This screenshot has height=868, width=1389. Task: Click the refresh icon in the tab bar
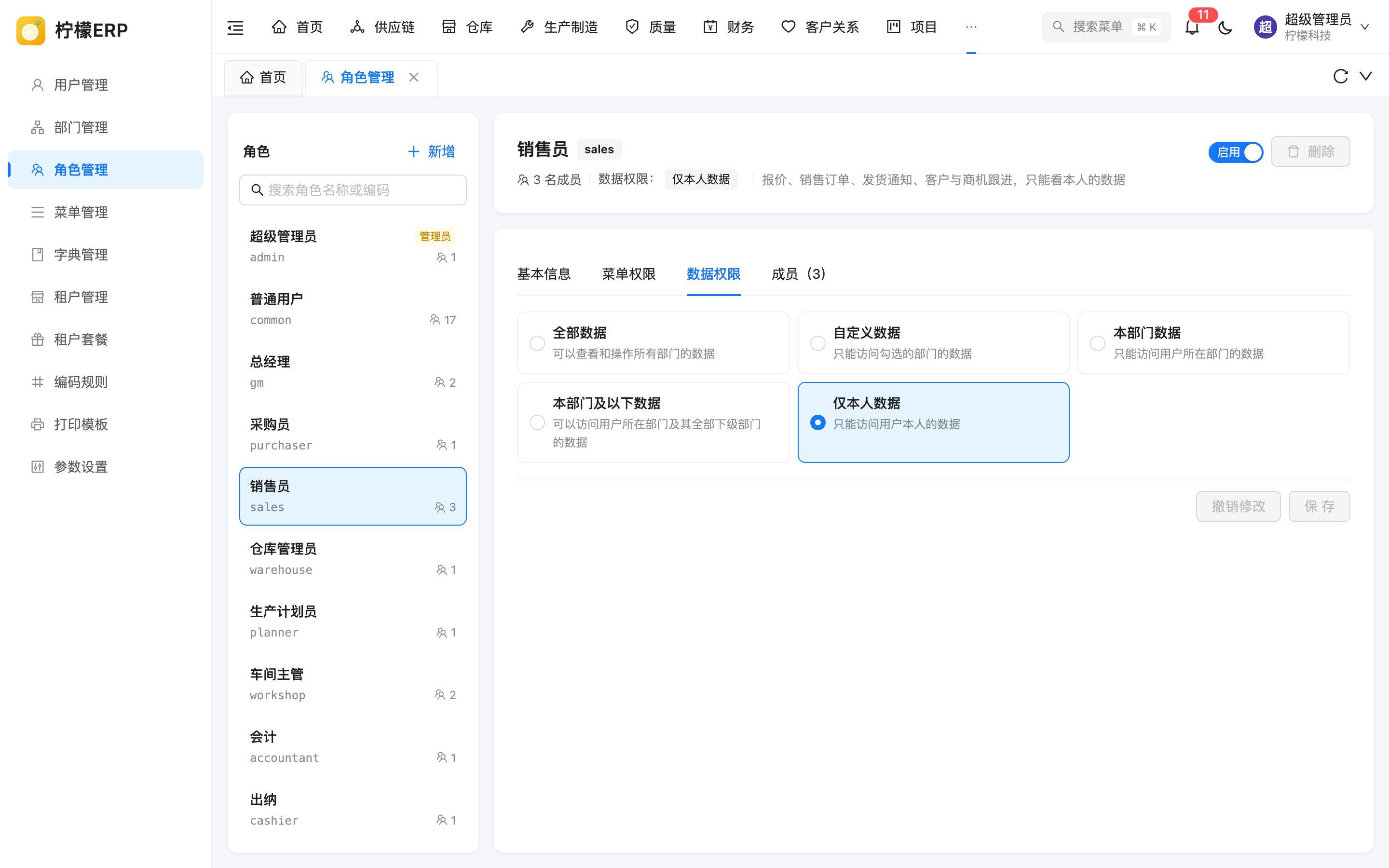coord(1340,76)
